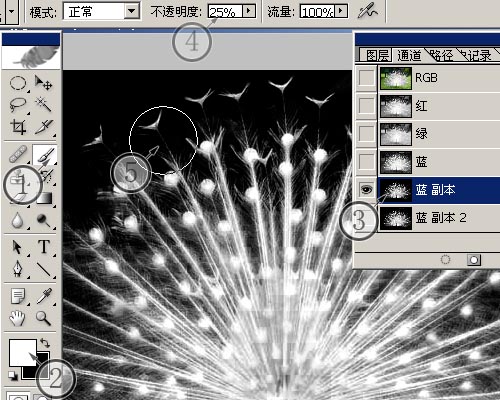The height and width of the screenshot is (400, 500).
Task: Select the Eyedropper tool
Action: [x=44, y=296]
